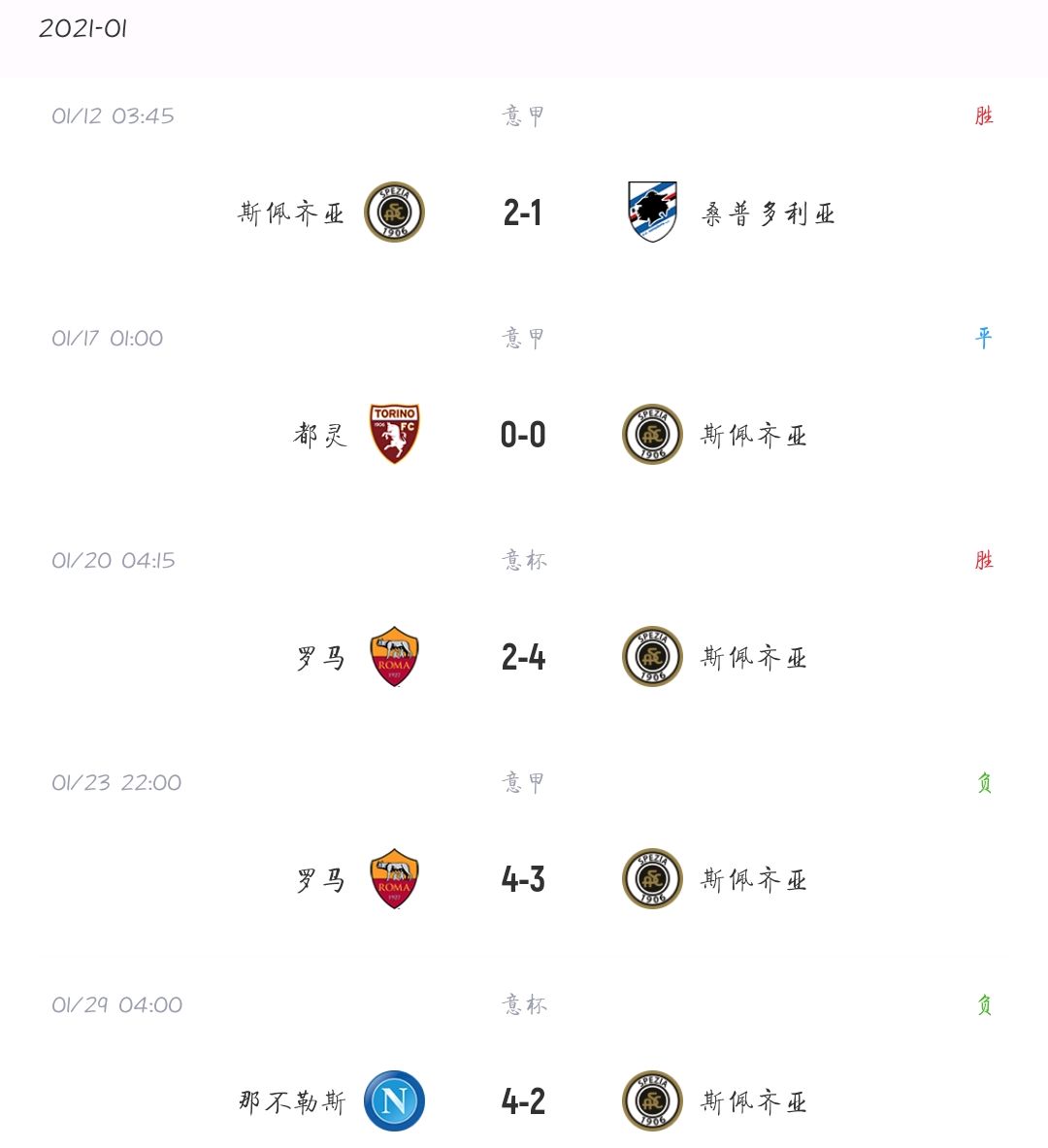Click Spezia crest in Torino match

click(x=652, y=434)
